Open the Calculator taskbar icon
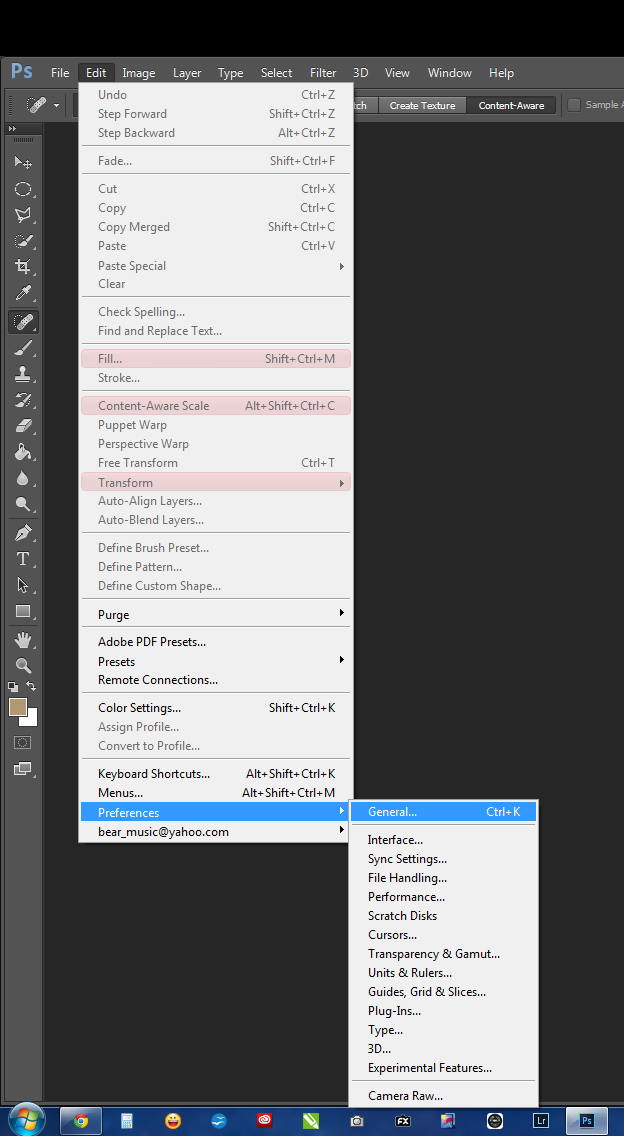Viewport: 624px width, 1136px height. pos(127,1121)
